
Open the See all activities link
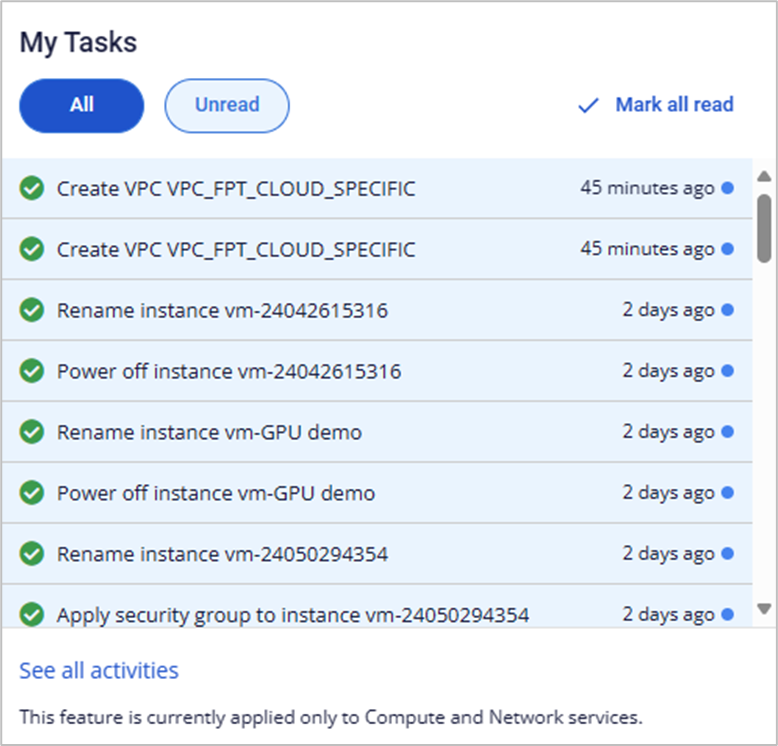point(99,670)
